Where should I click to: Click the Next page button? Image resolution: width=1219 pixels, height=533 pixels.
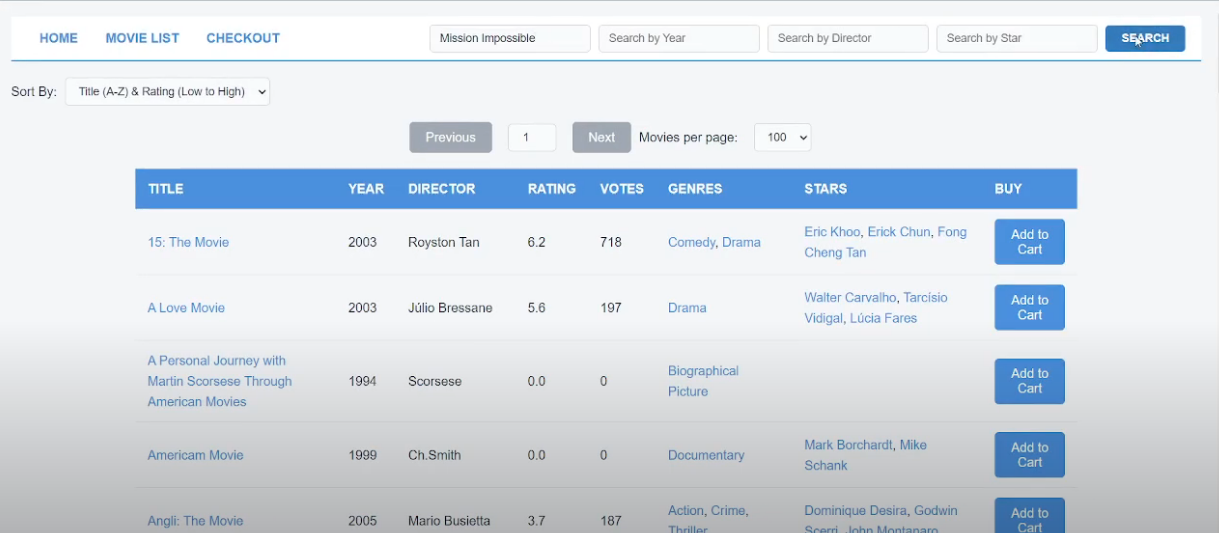[601, 137]
